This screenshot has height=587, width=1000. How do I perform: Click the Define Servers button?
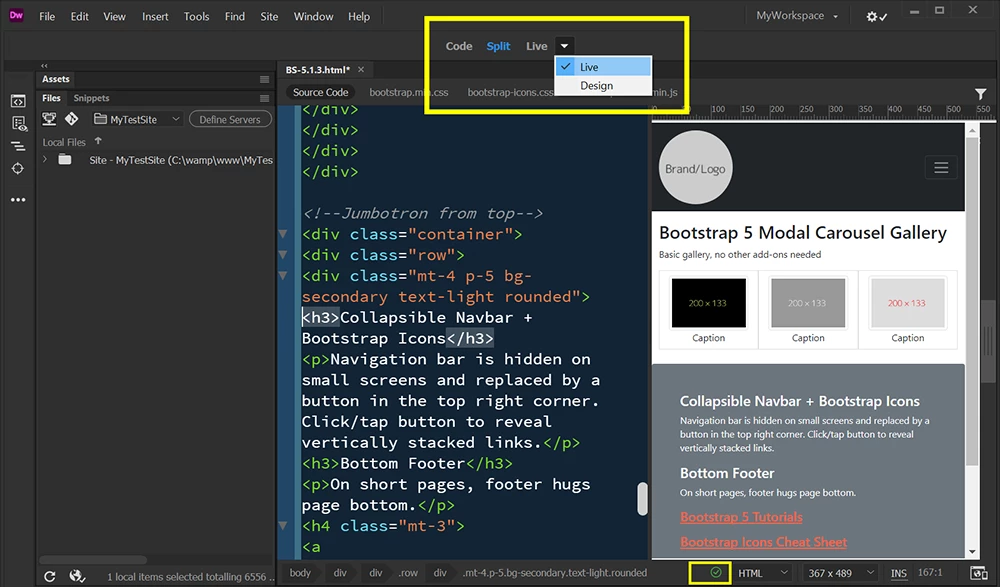230,119
